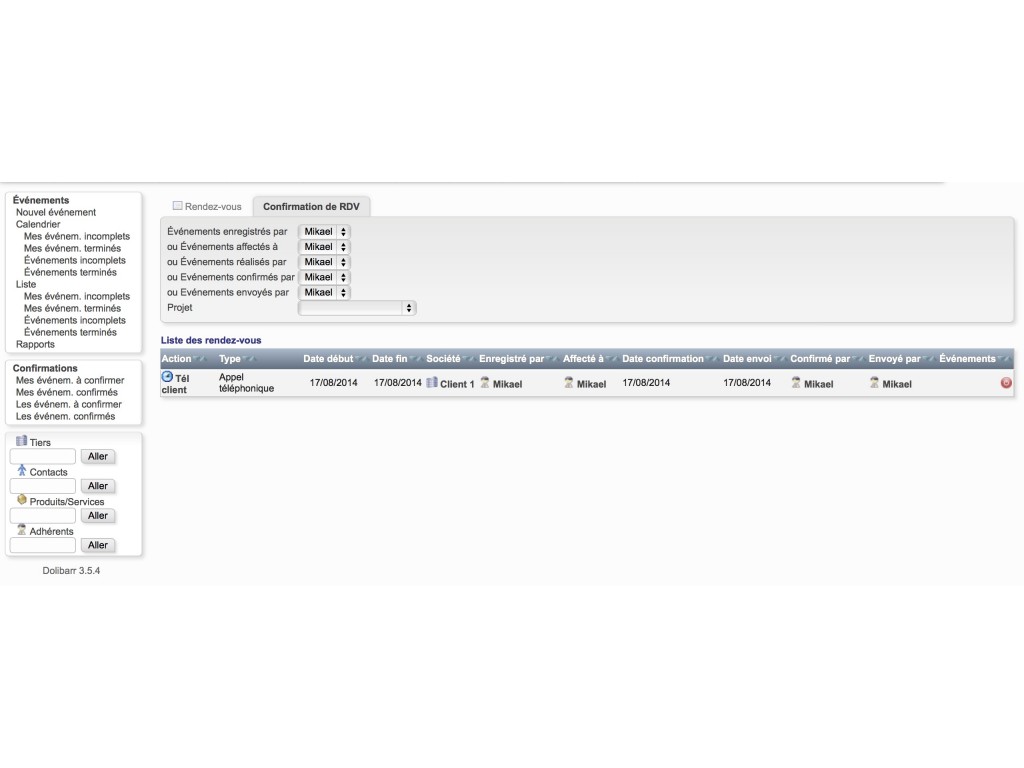1024x768 pixels.
Task: Click the Date confirmation column header
Action: (x=663, y=359)
